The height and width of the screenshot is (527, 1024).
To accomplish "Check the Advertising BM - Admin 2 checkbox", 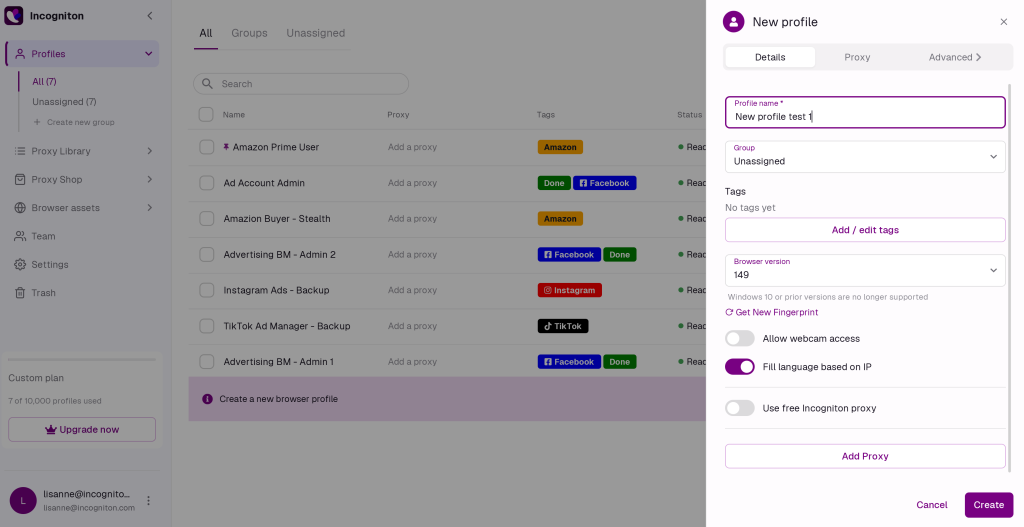I will 206,255.
